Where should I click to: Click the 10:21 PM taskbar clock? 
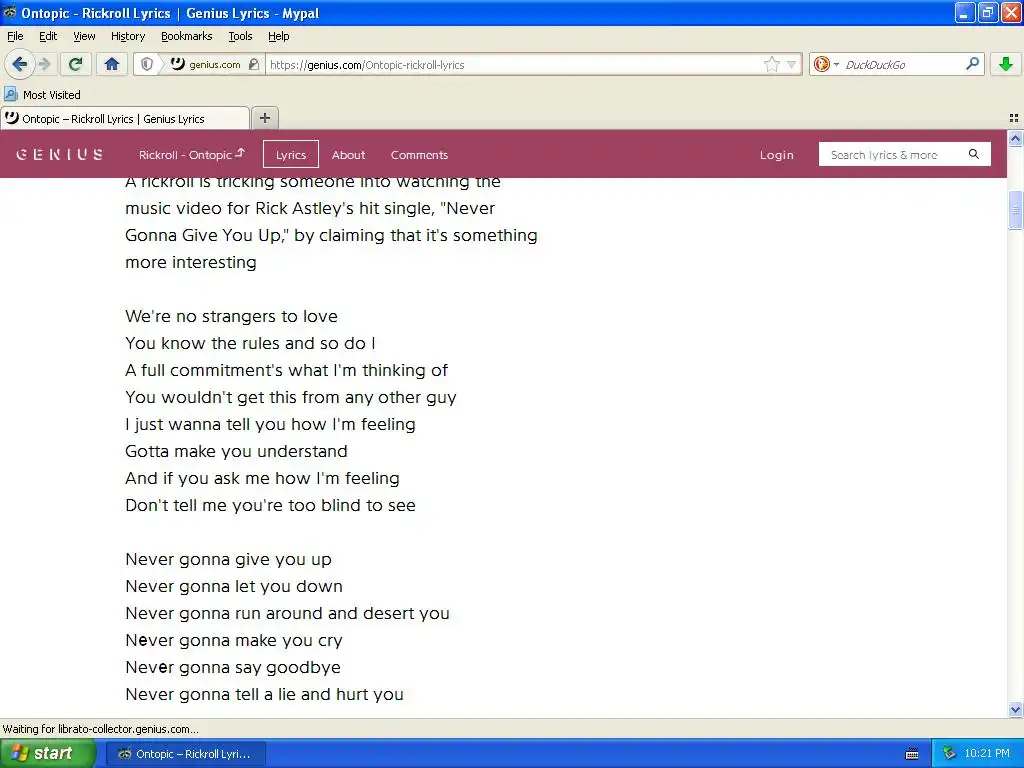pyautogui.click(x=987, y=754)
